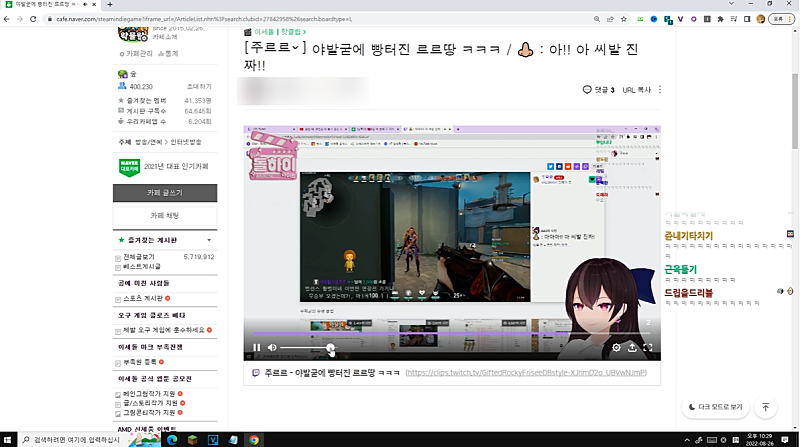Open video settings gear icon
Viewport: 800px width, 447px height.
click(x=616, y=347)
